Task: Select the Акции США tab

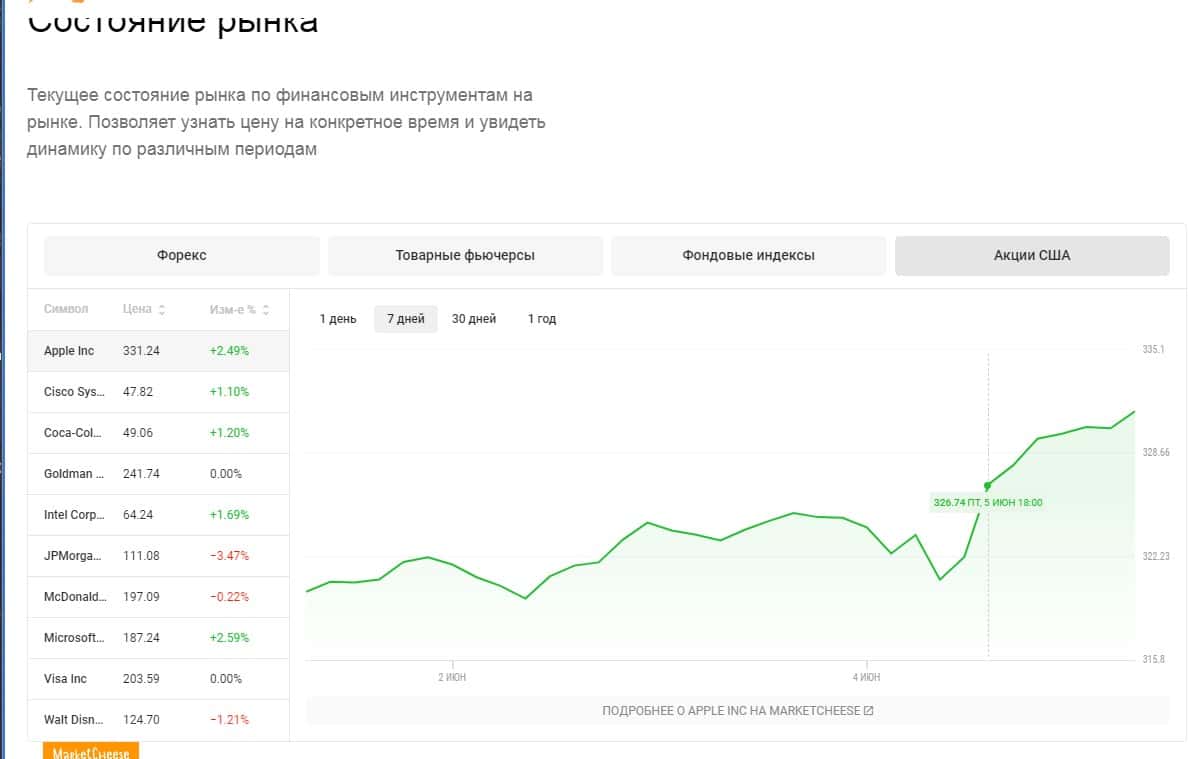Action: click(x=1032, y=255)
